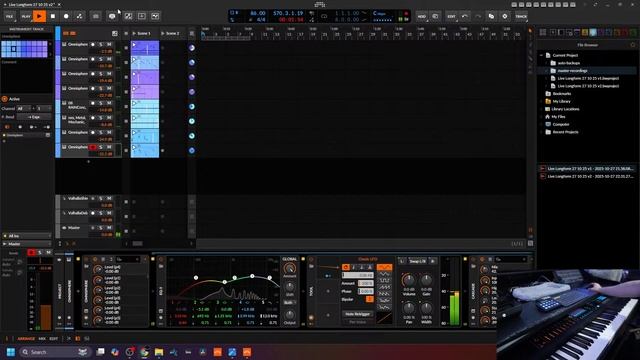Click the yellow browser category icon
The height and width of the screenshot is (360, 640).
585,32
